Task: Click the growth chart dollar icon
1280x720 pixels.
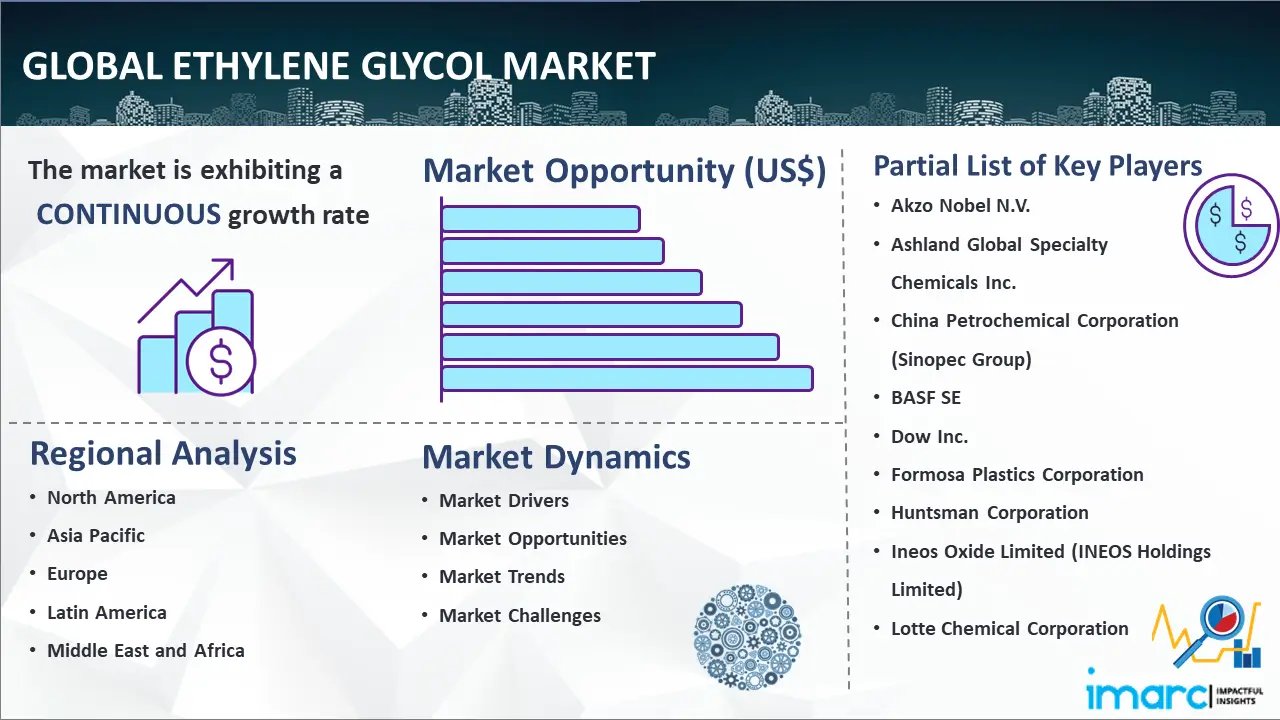Action: (x=197, y=328)
